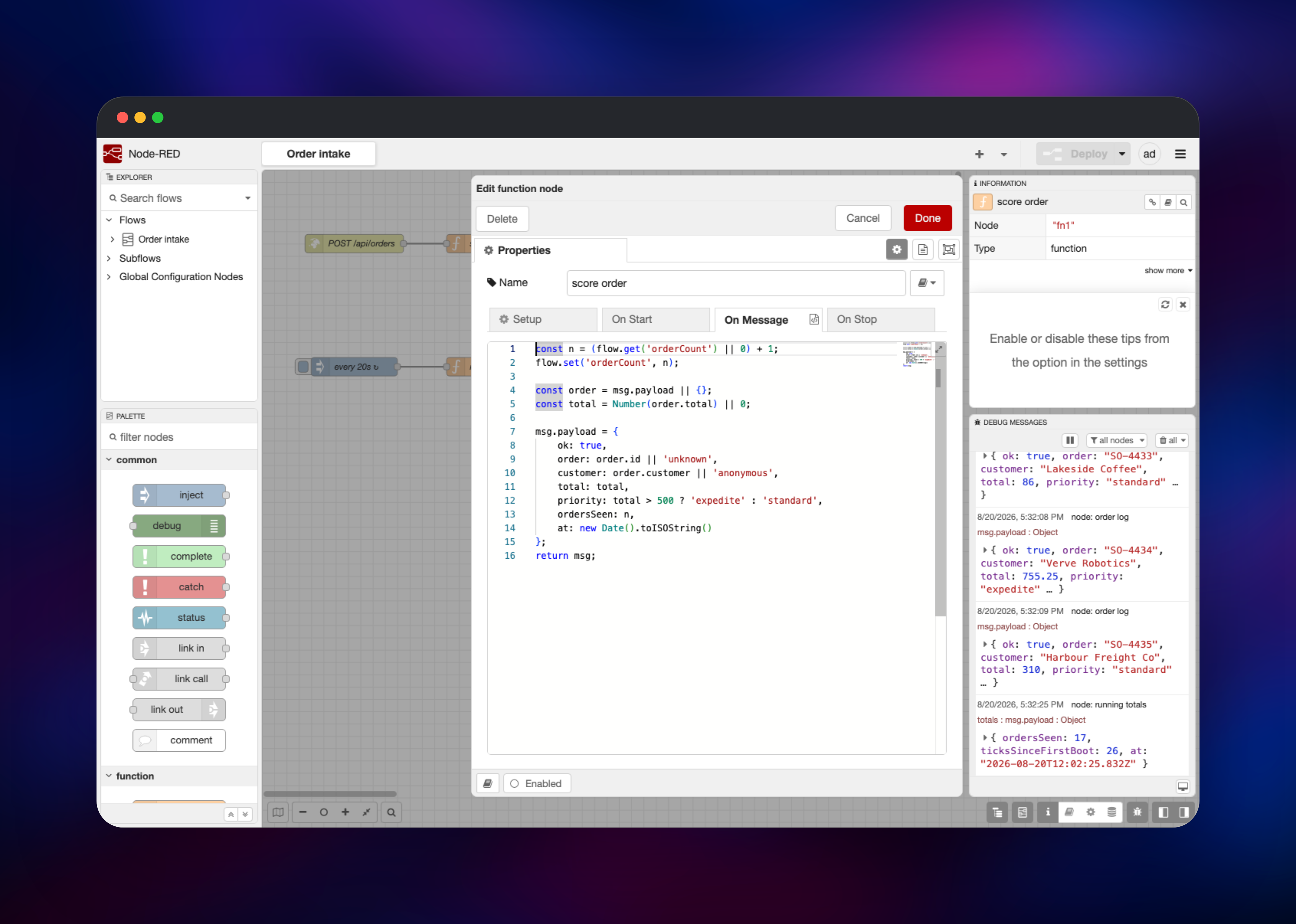
Task: Refresh the info panel tip
Action: pyautogui.click(x=1165, y=304)
